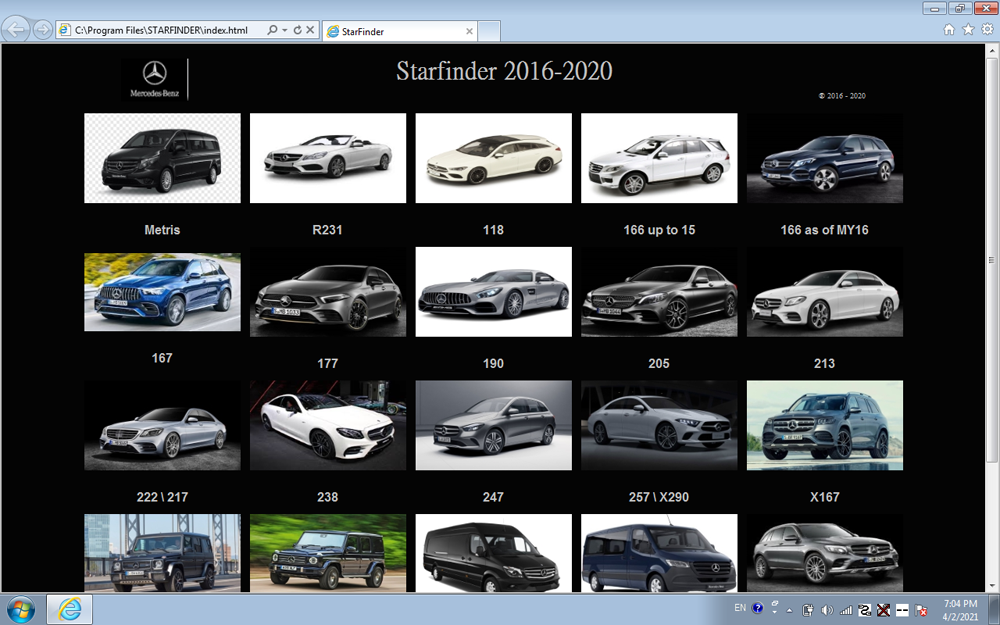Choose the 166 up to 15 car image
Image resolution: width=1000 pixels, height=625 pixels.
coord(659,158)
